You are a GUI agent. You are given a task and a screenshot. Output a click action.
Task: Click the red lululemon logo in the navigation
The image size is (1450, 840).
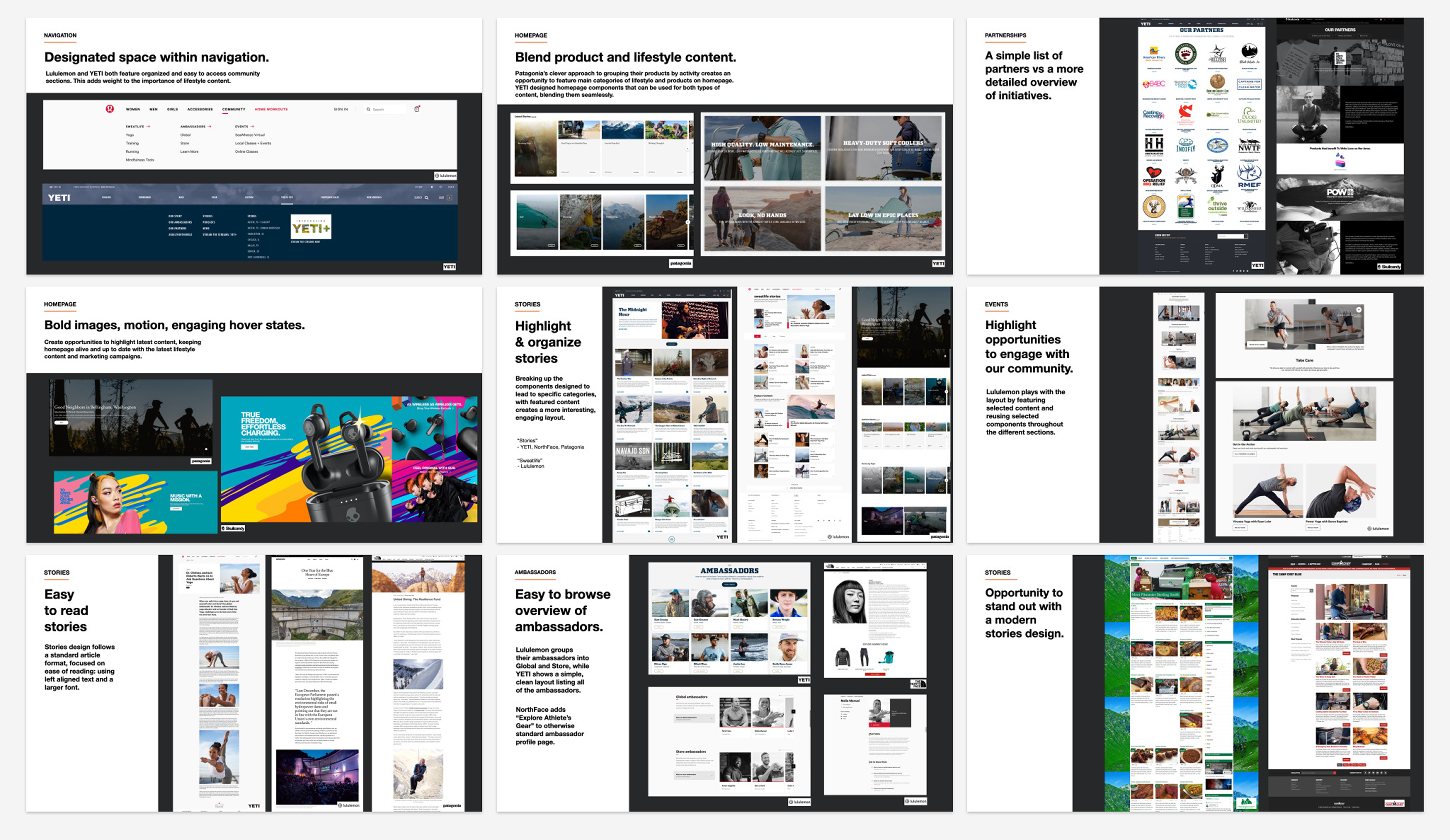coord(110,109)
